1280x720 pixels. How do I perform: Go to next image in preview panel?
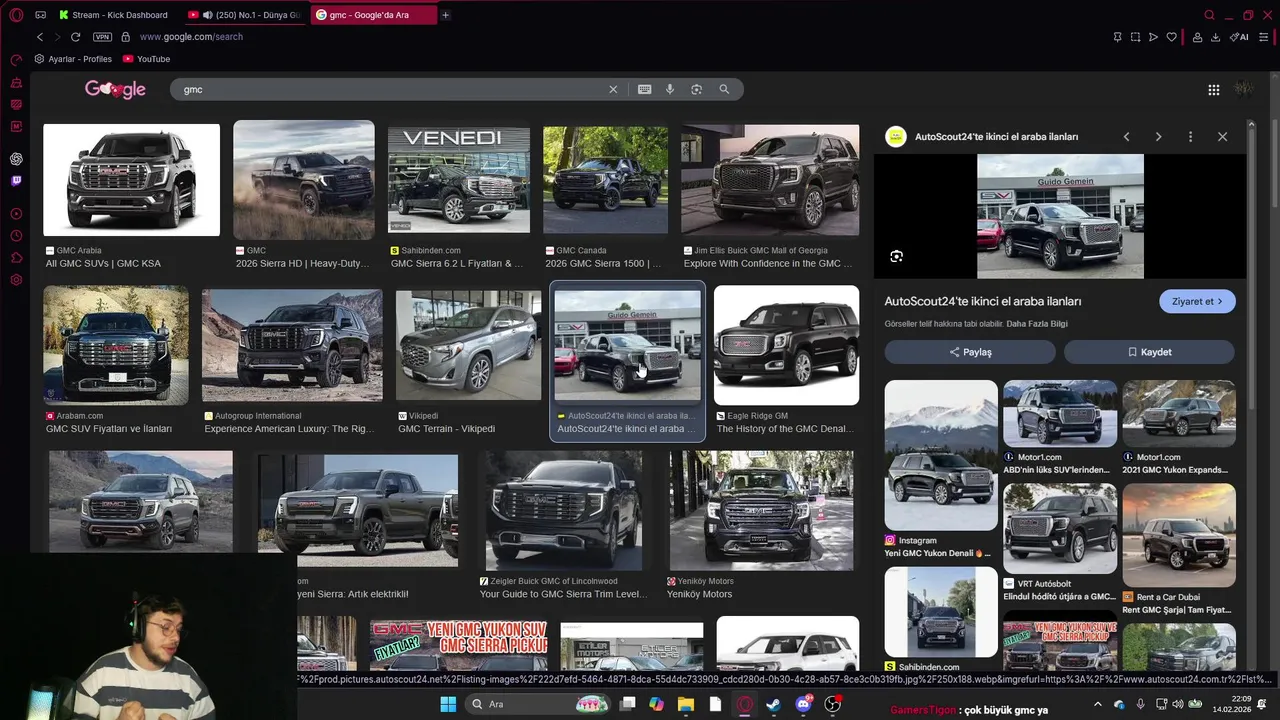coord(1158,137)
